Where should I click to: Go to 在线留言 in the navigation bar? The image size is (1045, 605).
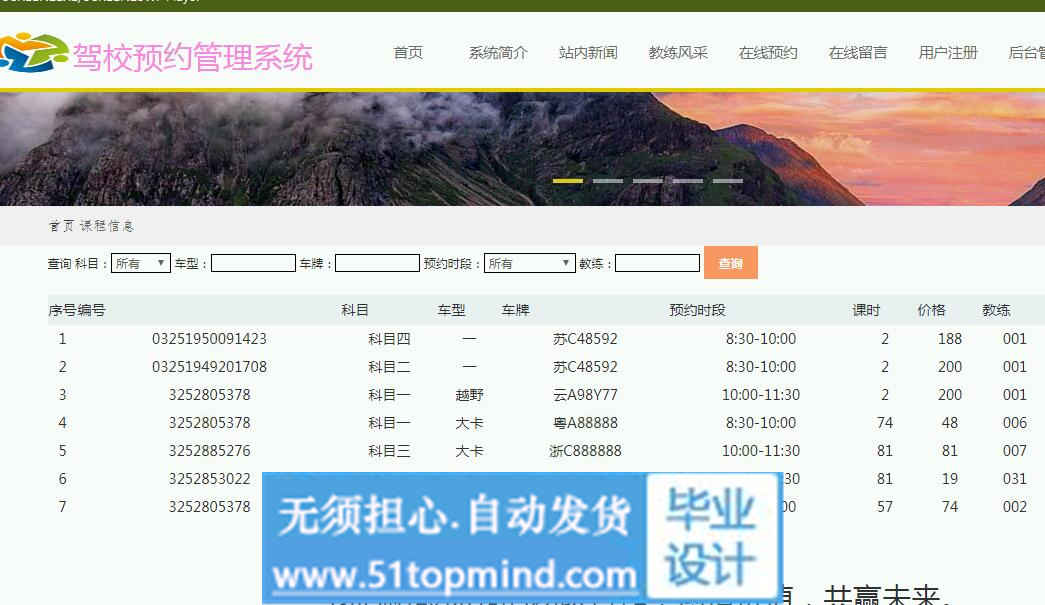tap(858, 53)
